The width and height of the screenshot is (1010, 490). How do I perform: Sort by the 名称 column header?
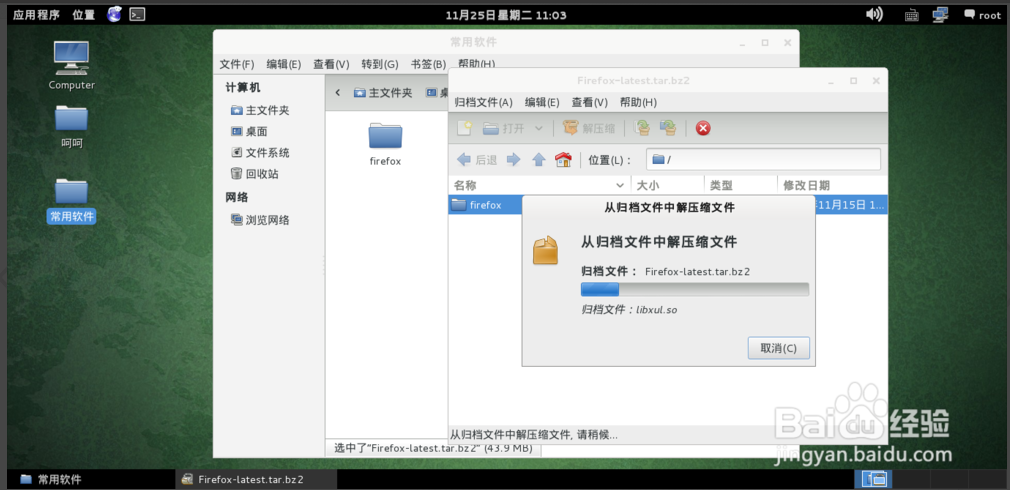click(539, 185)
